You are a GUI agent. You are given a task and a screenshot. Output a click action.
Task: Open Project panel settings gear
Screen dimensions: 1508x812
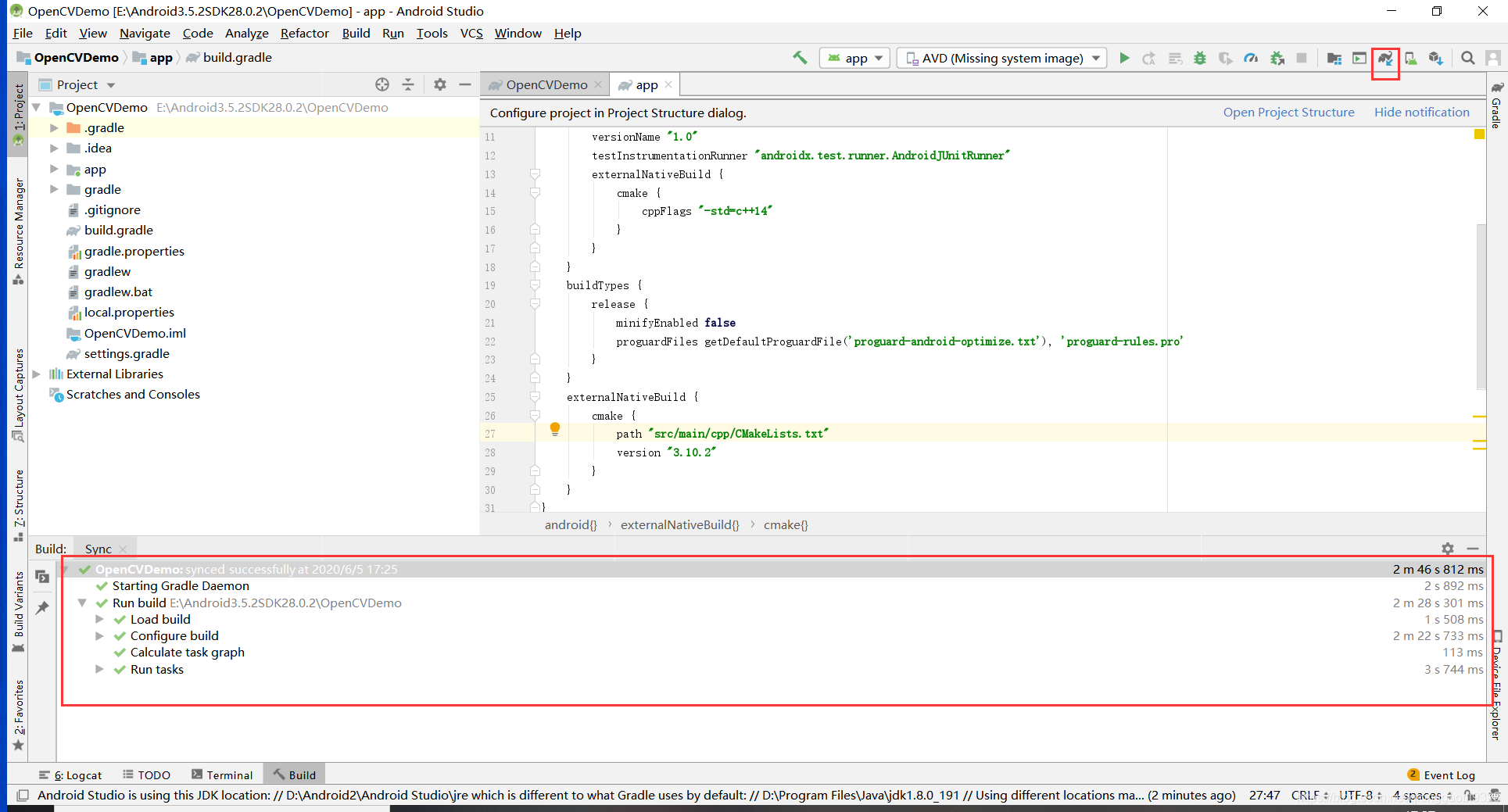coord(440,84)
